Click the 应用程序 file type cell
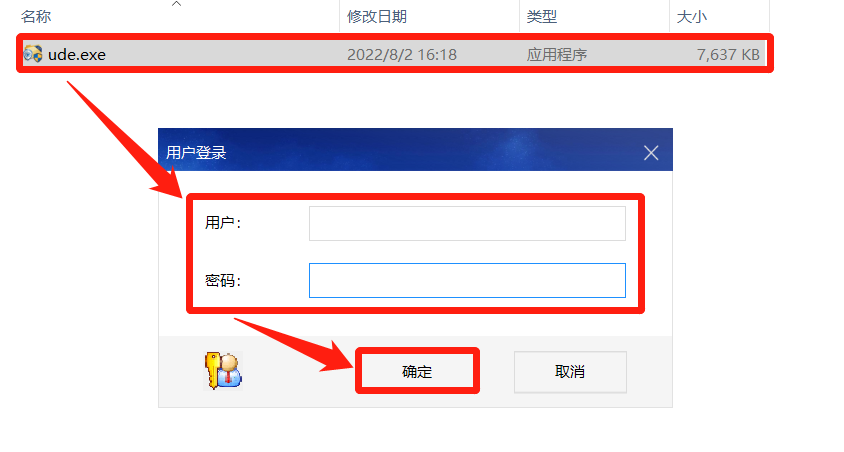 coord(557,54)
